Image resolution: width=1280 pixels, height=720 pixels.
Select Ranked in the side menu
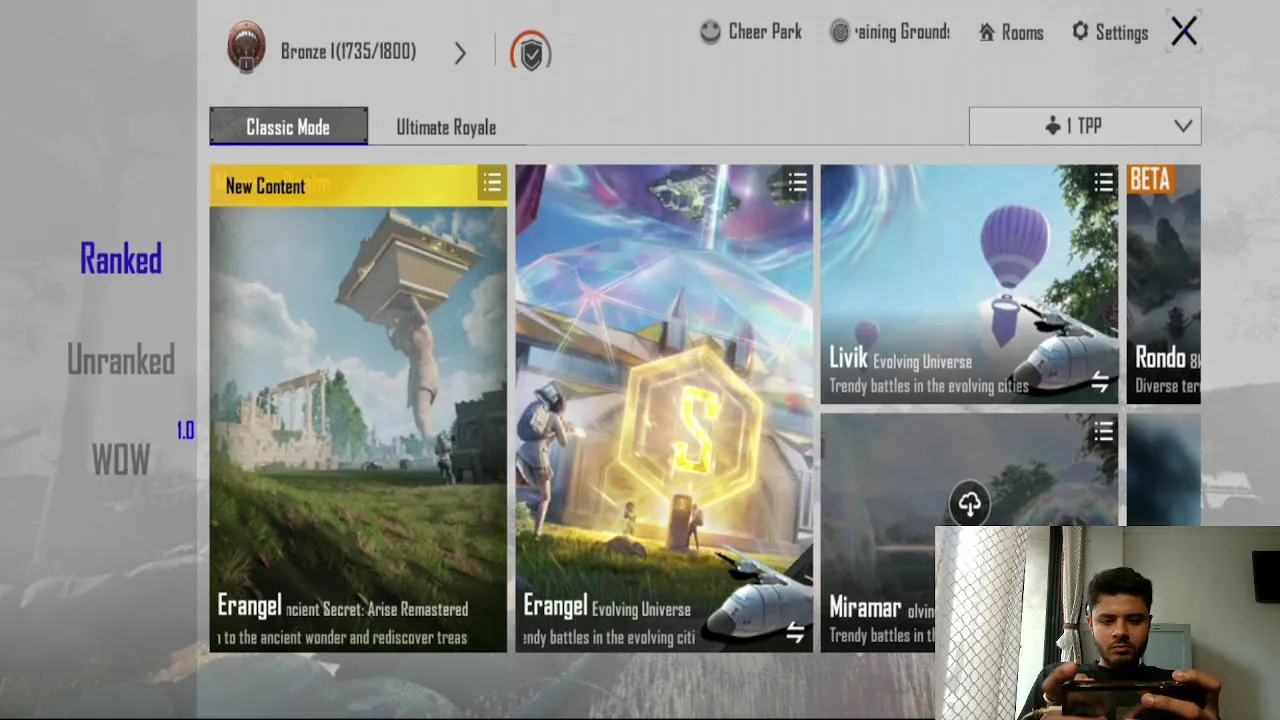click(121, 260)
